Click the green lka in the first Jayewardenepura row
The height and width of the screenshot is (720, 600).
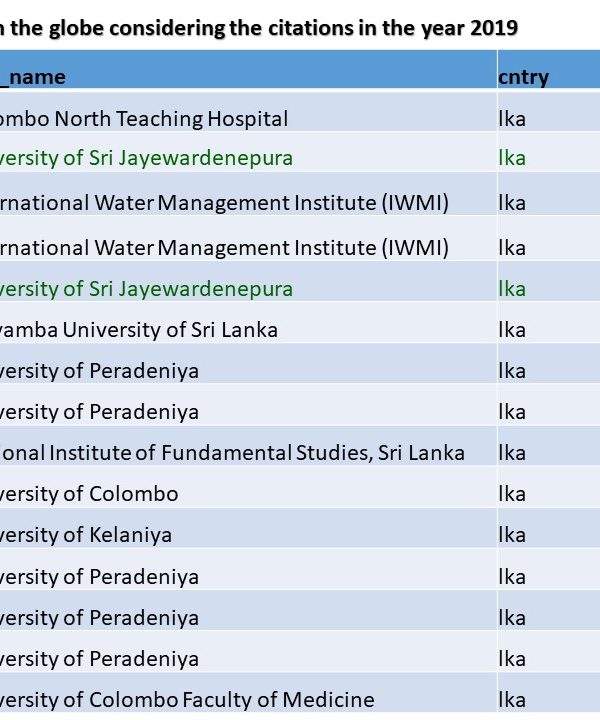pyautogui.click(x=512, y=158)
